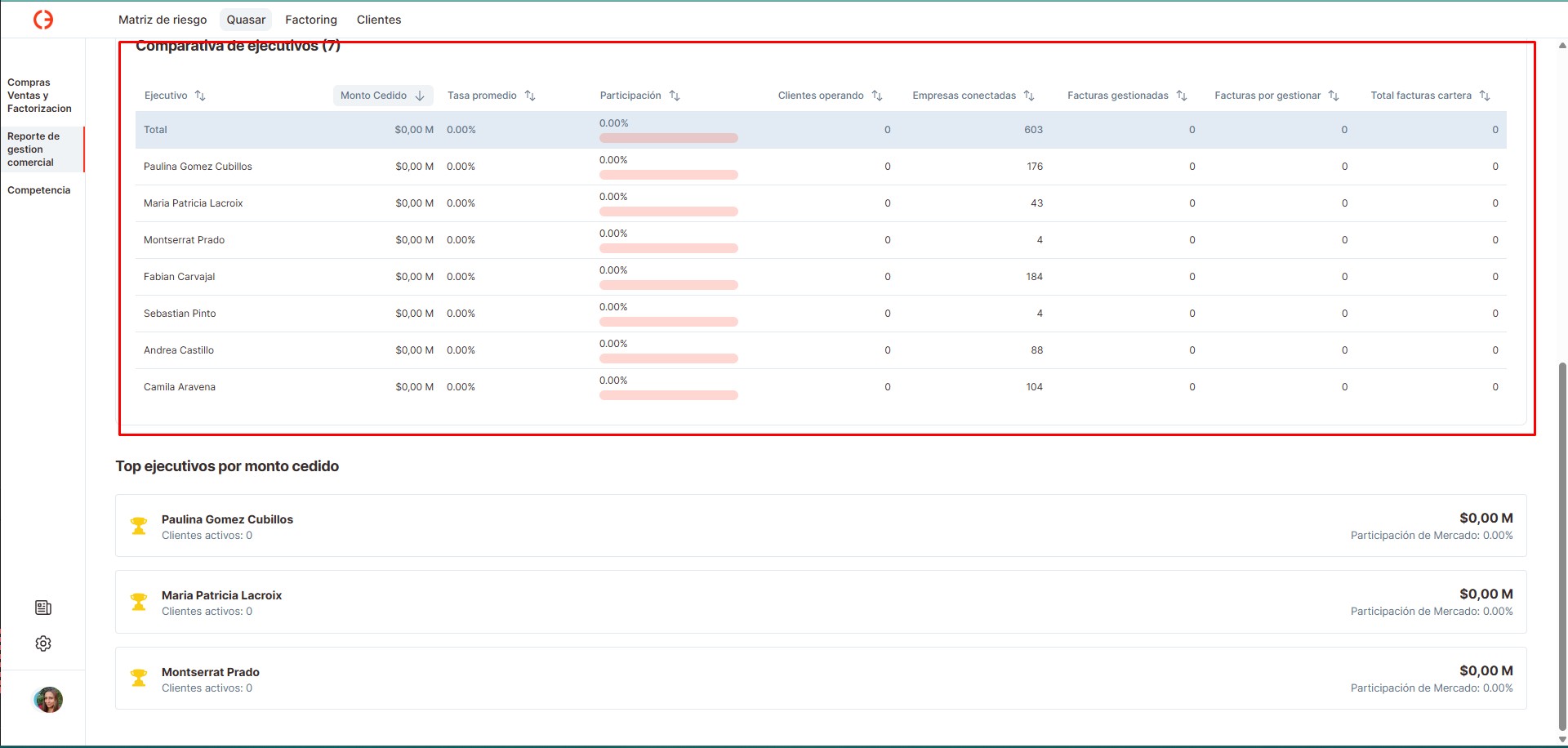Go to Clientes in top navigation
This screenshot has height=748, width=1568.
[379, 20]
